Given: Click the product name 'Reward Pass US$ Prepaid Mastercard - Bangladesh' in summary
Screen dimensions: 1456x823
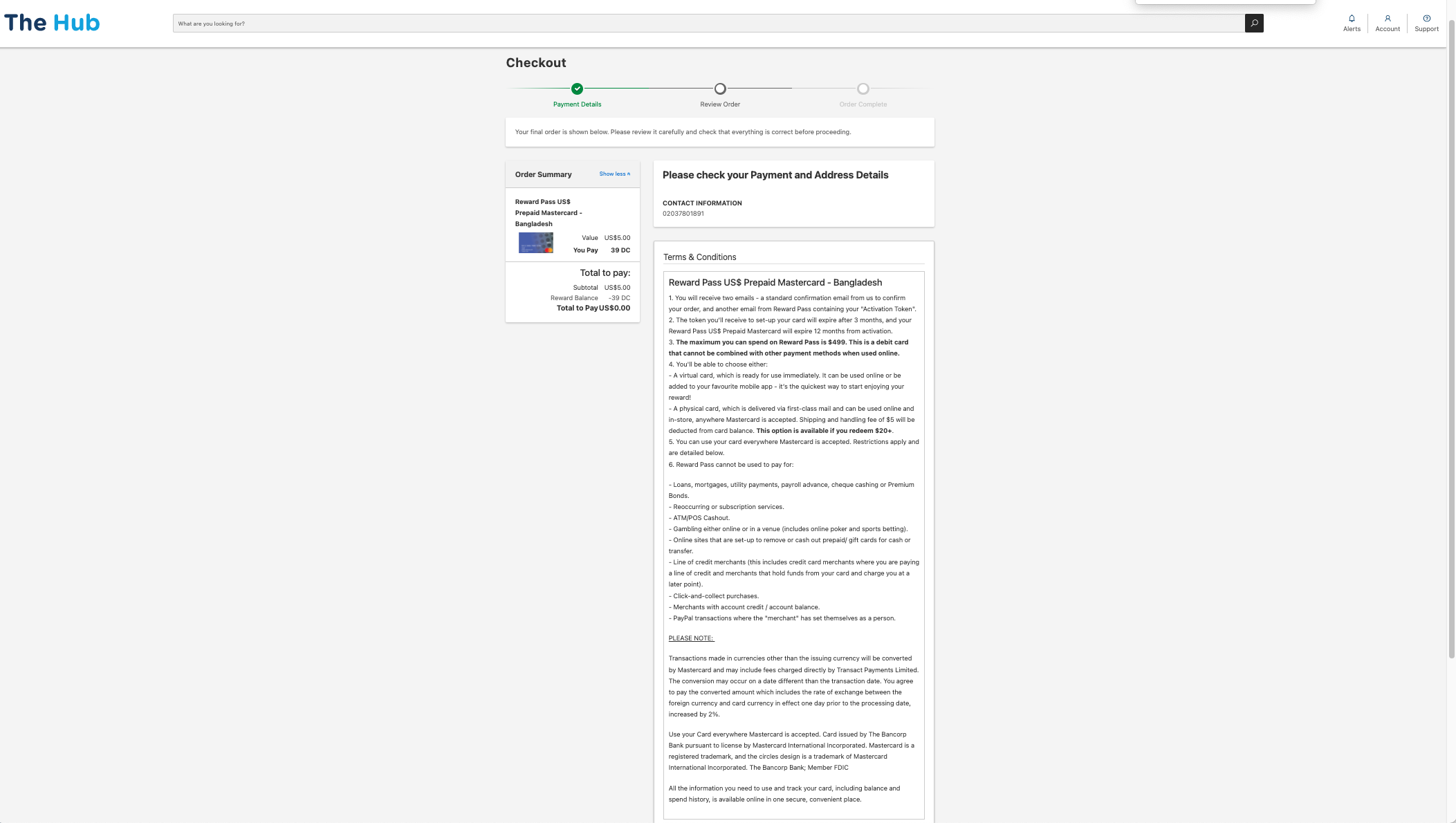Looking at the screenshot, I should [x=549, y=213].
